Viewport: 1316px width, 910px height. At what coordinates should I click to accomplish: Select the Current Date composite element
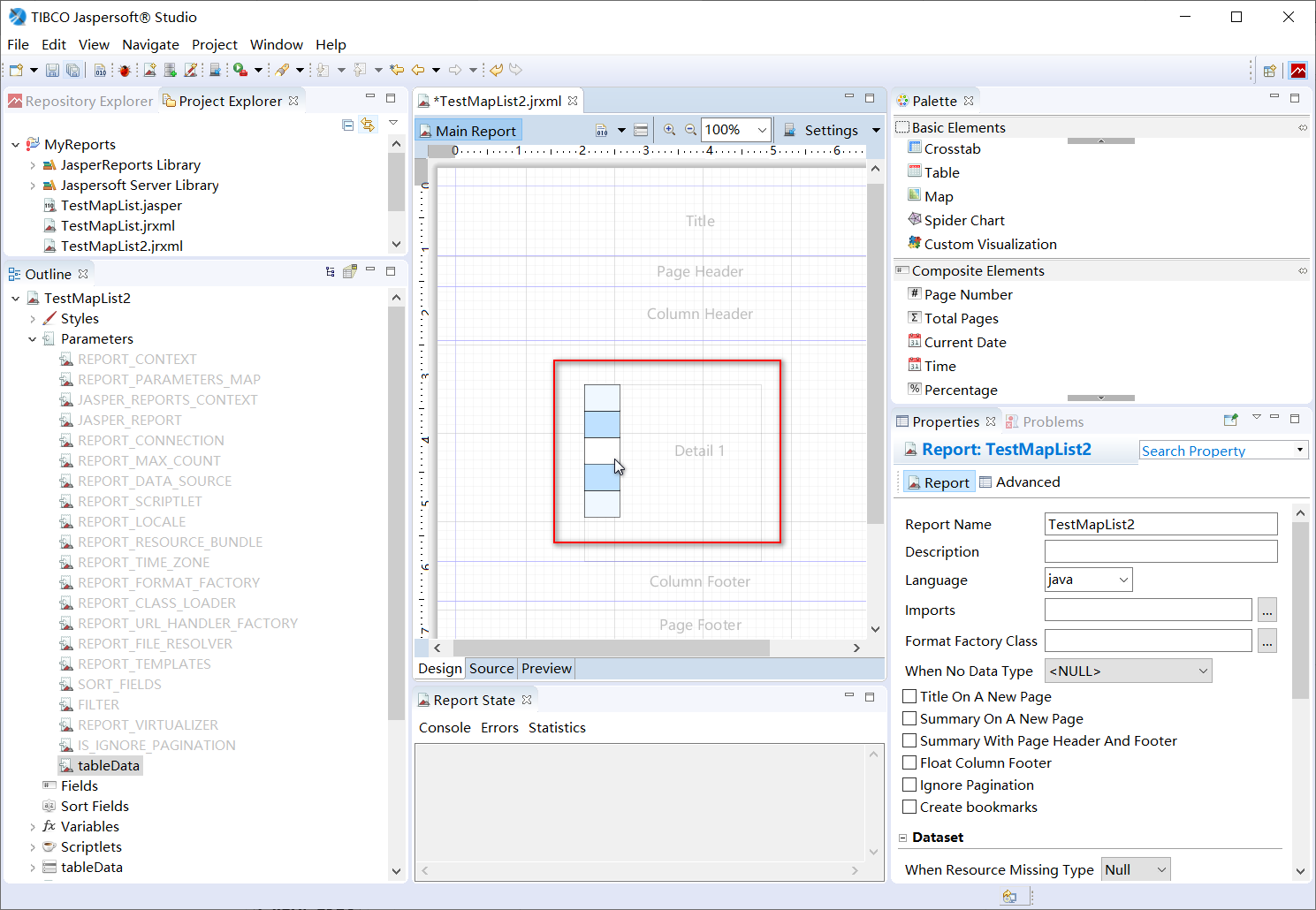(x=957, y=342)
